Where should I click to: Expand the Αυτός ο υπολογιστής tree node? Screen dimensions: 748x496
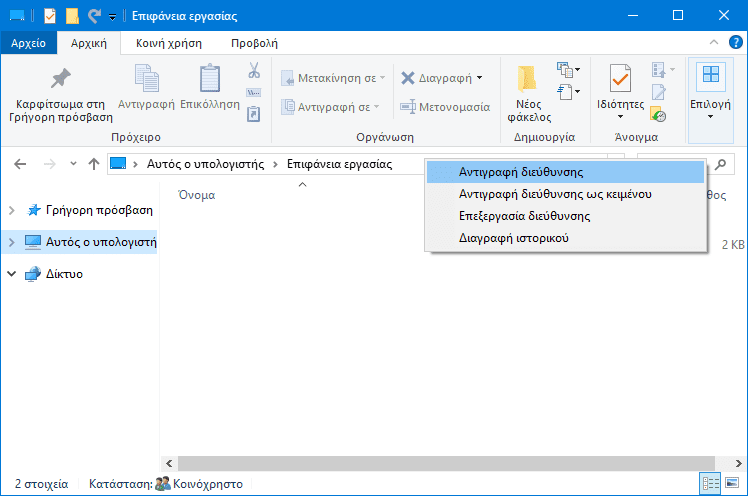(x=12, y=242)
